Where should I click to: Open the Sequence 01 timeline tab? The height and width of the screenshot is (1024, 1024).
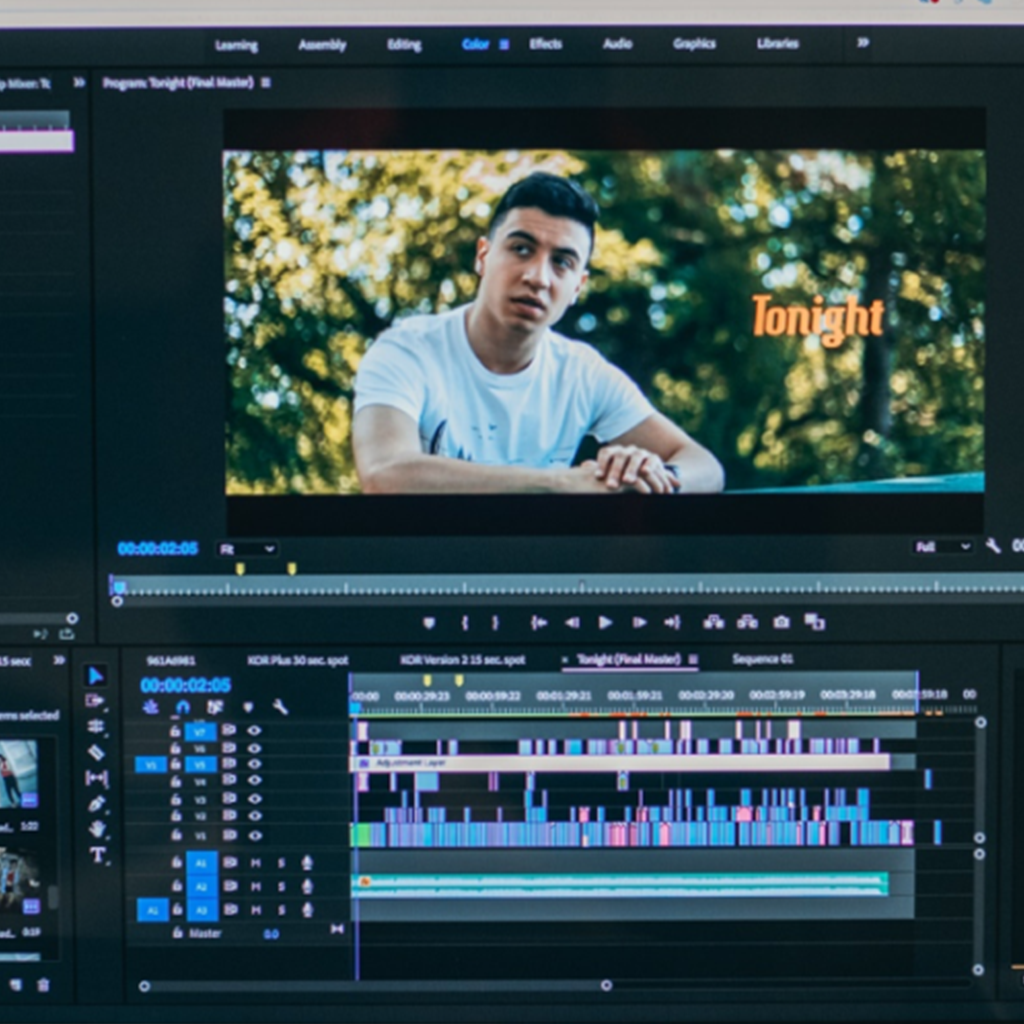pos(762,659)
